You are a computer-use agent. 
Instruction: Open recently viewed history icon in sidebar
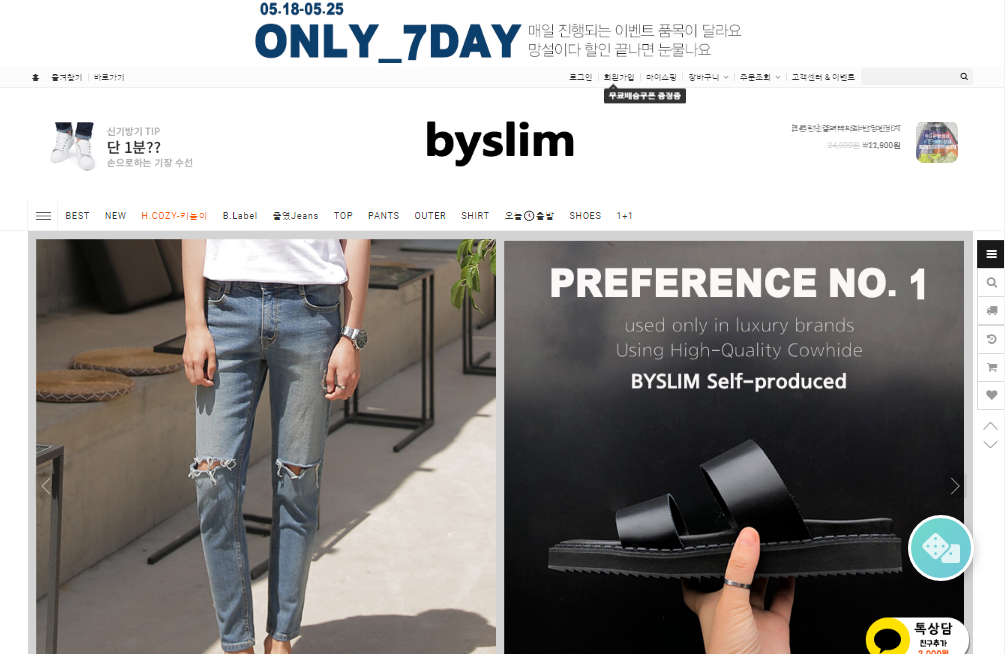[990, 339]
